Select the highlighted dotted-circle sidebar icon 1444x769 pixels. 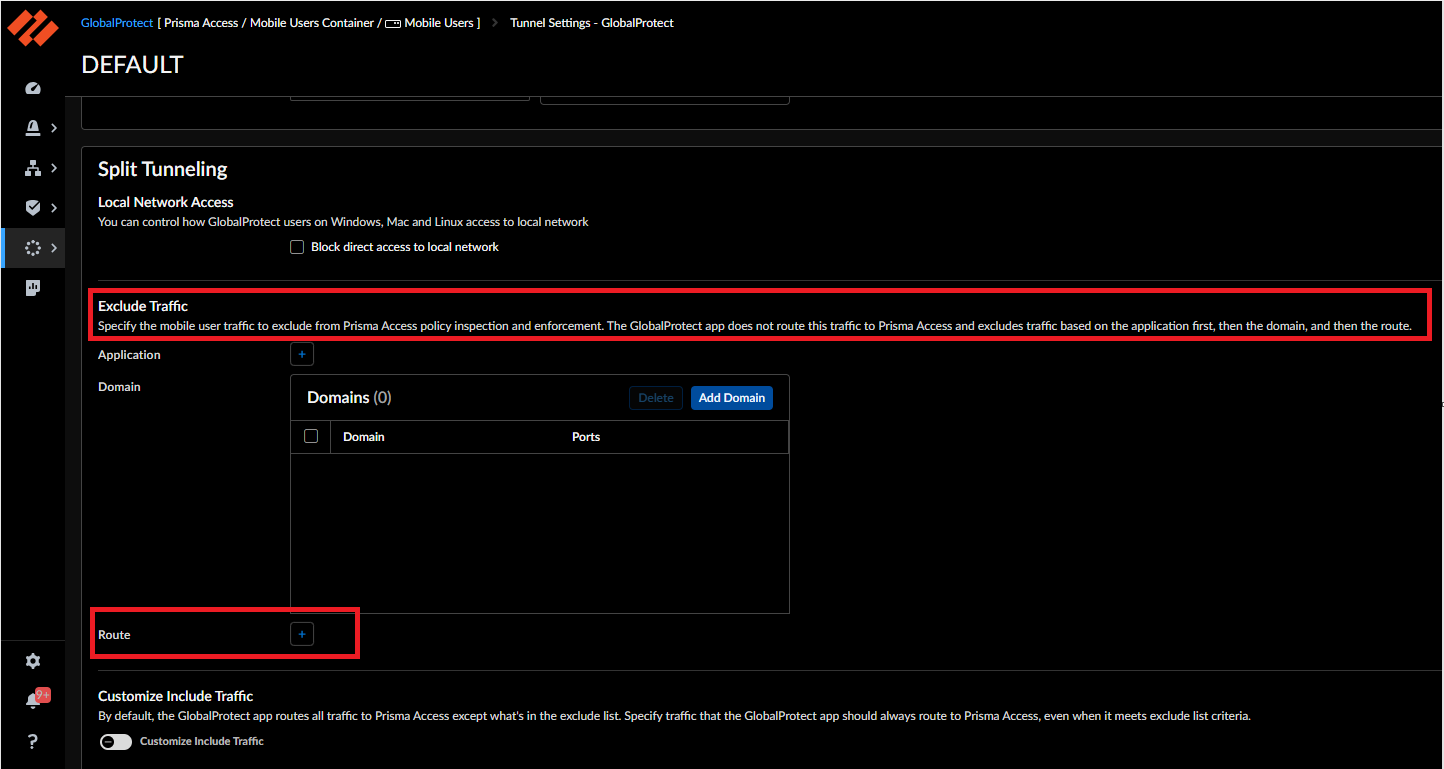33,248
